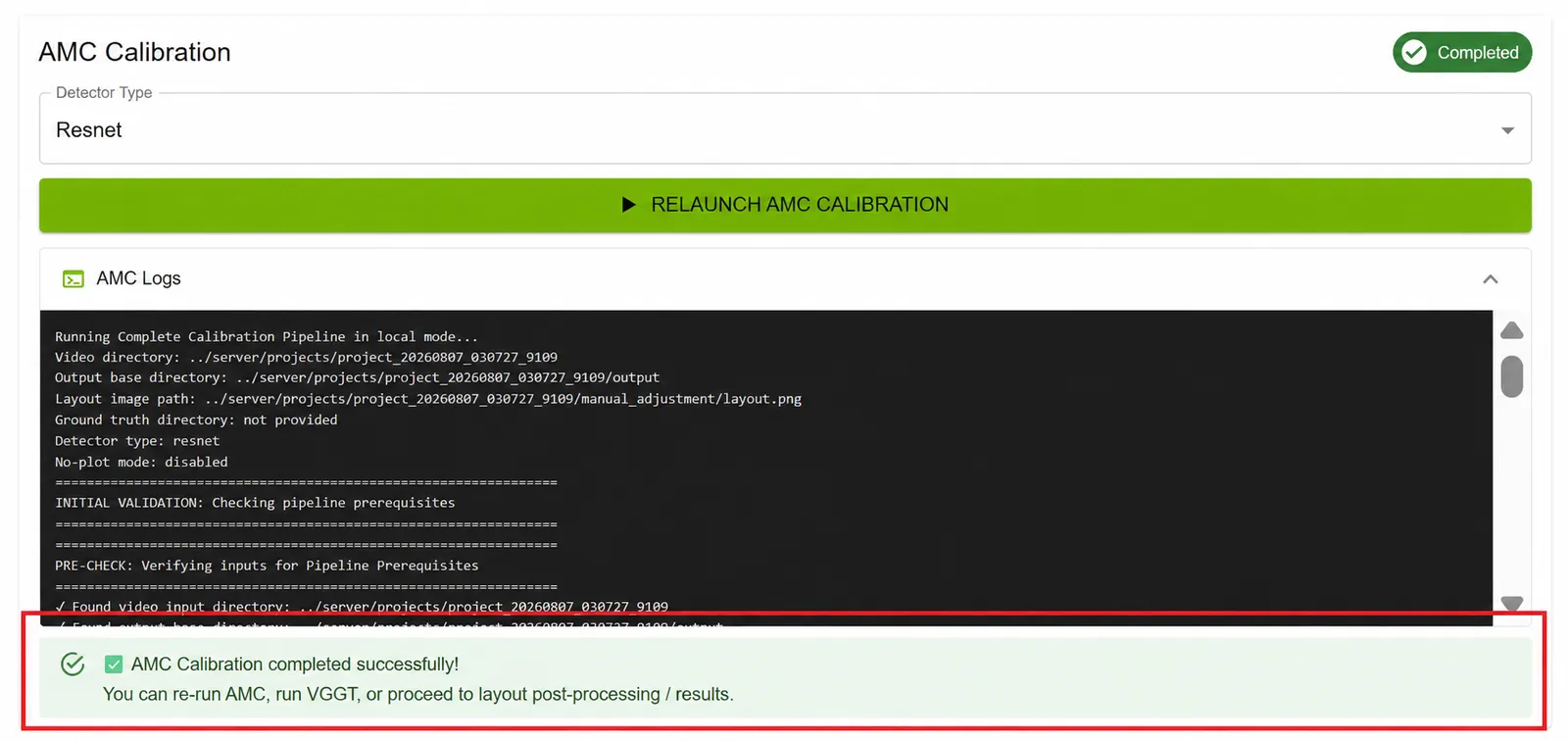Click the play icon on the relaunch button
Viewport: 1568px width, 741px height.
tap(629, 205)
